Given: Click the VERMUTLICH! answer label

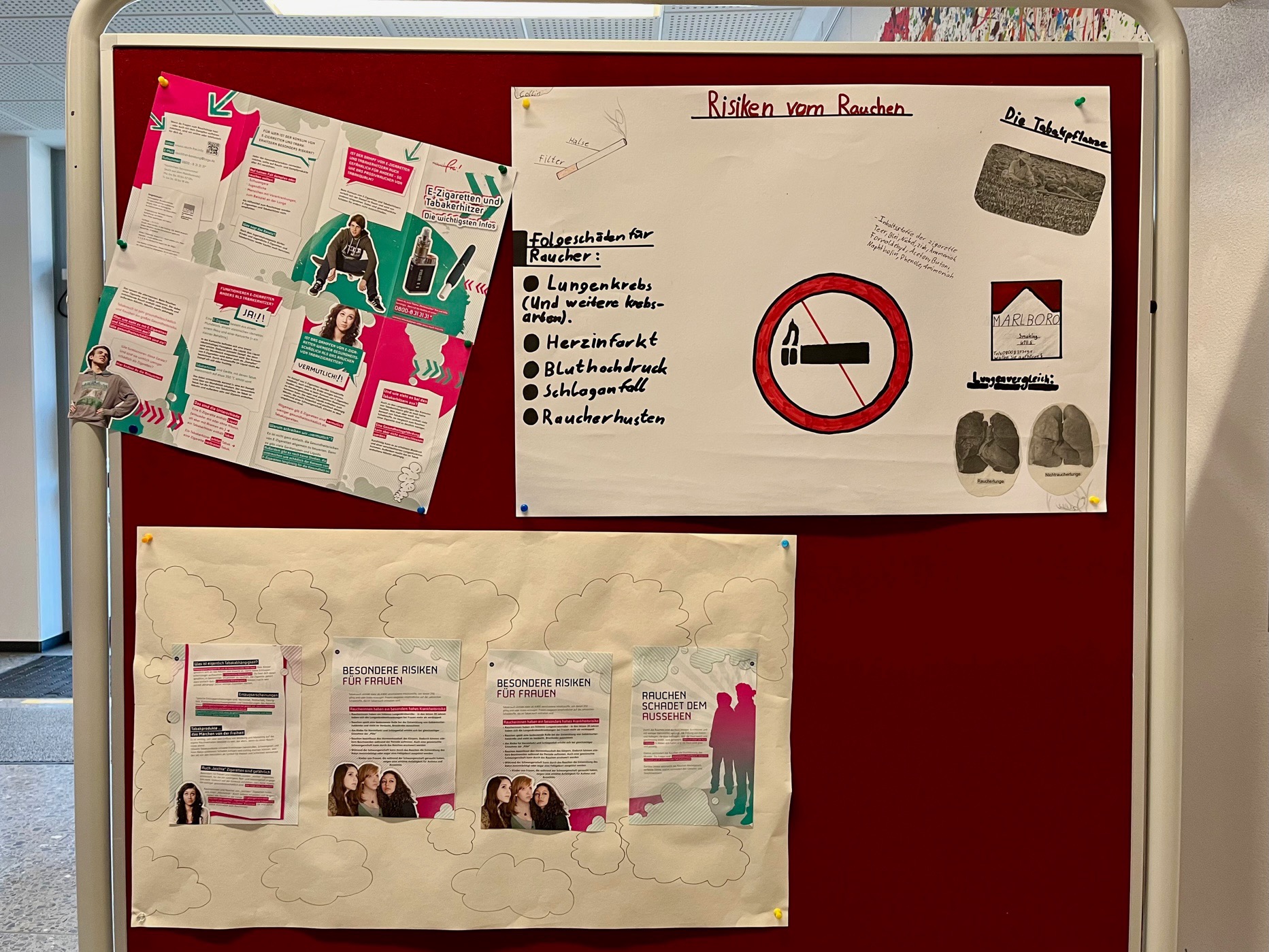Looking at the screenshot, I should pyautogui.click(x=320, y=374).
